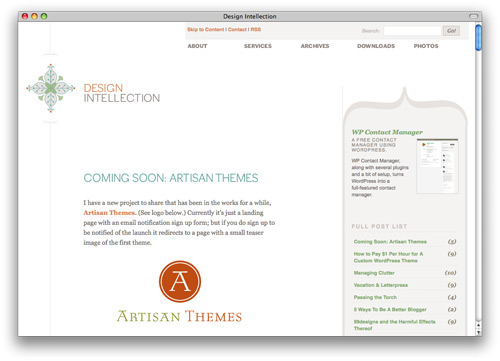Open the PHOTOS menu item

[x=426, y=46]
